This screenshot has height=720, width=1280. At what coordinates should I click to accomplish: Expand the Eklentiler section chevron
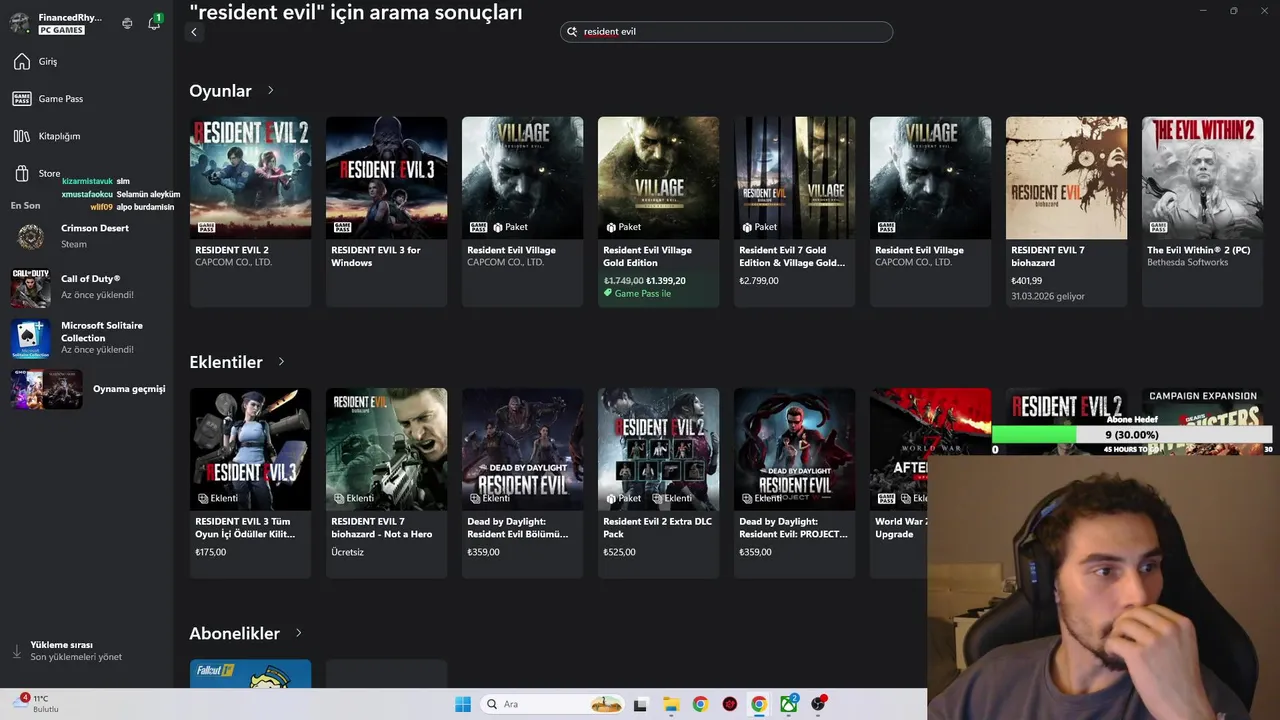click(x=281, y=362)
